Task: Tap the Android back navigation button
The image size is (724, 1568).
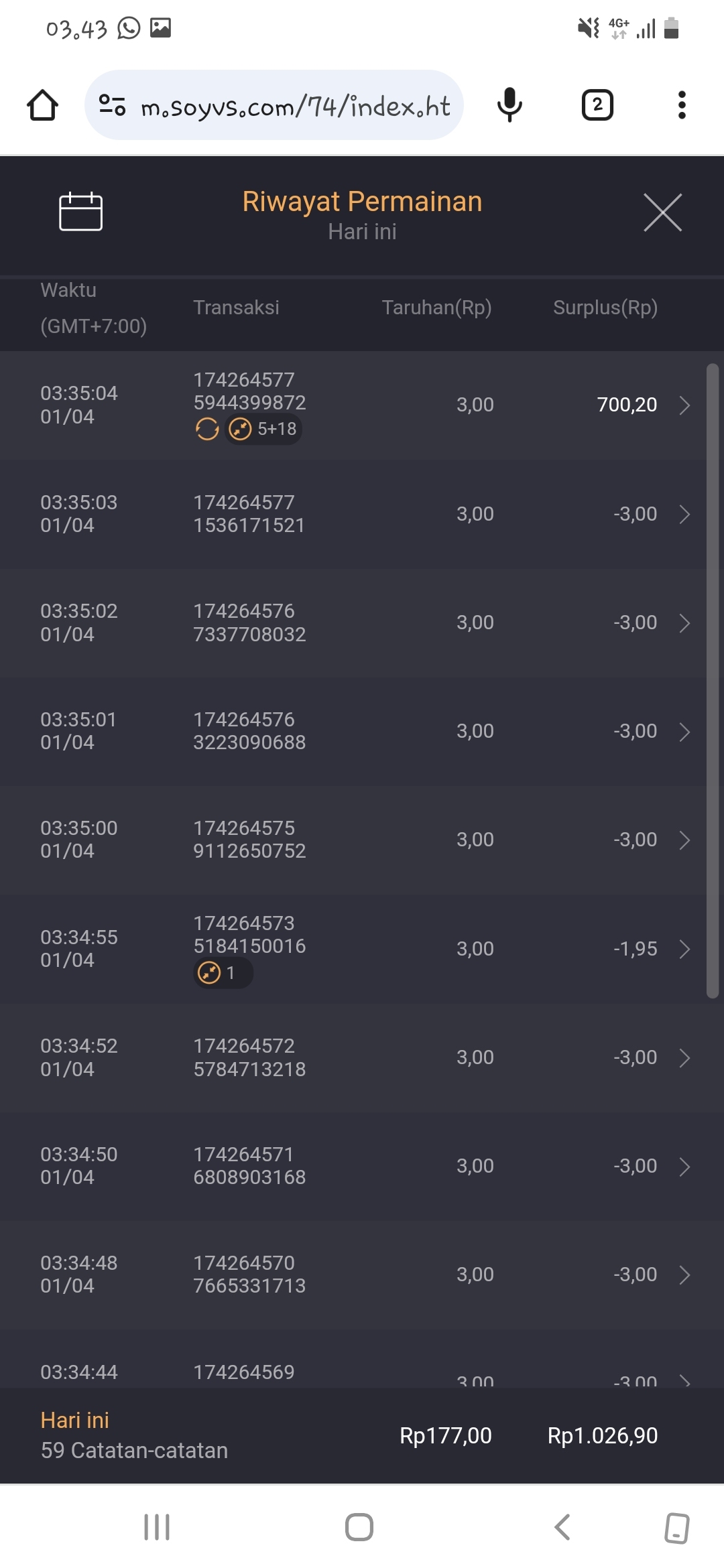Action: (562, 1527)
